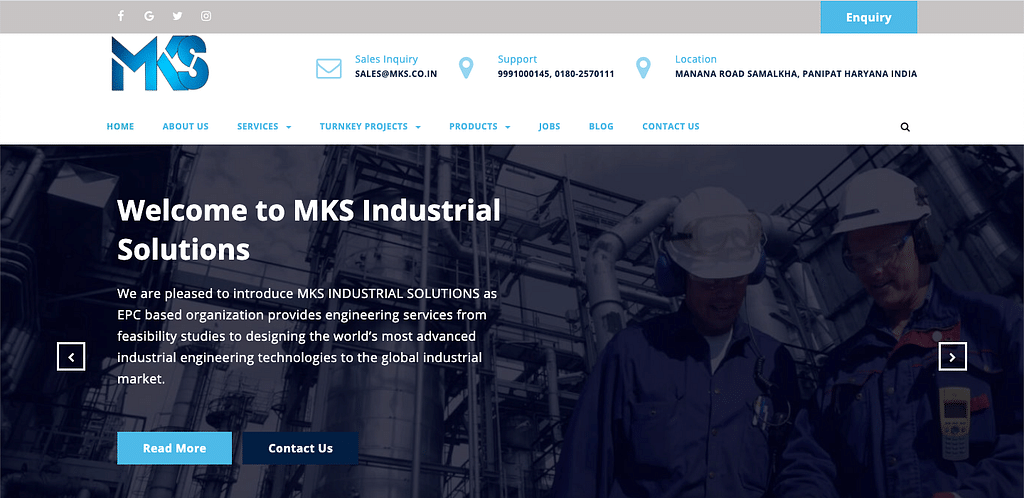The image size is (1024, 498).
Task: Open the Jobs menu item
Action: (x=549, y=127)
